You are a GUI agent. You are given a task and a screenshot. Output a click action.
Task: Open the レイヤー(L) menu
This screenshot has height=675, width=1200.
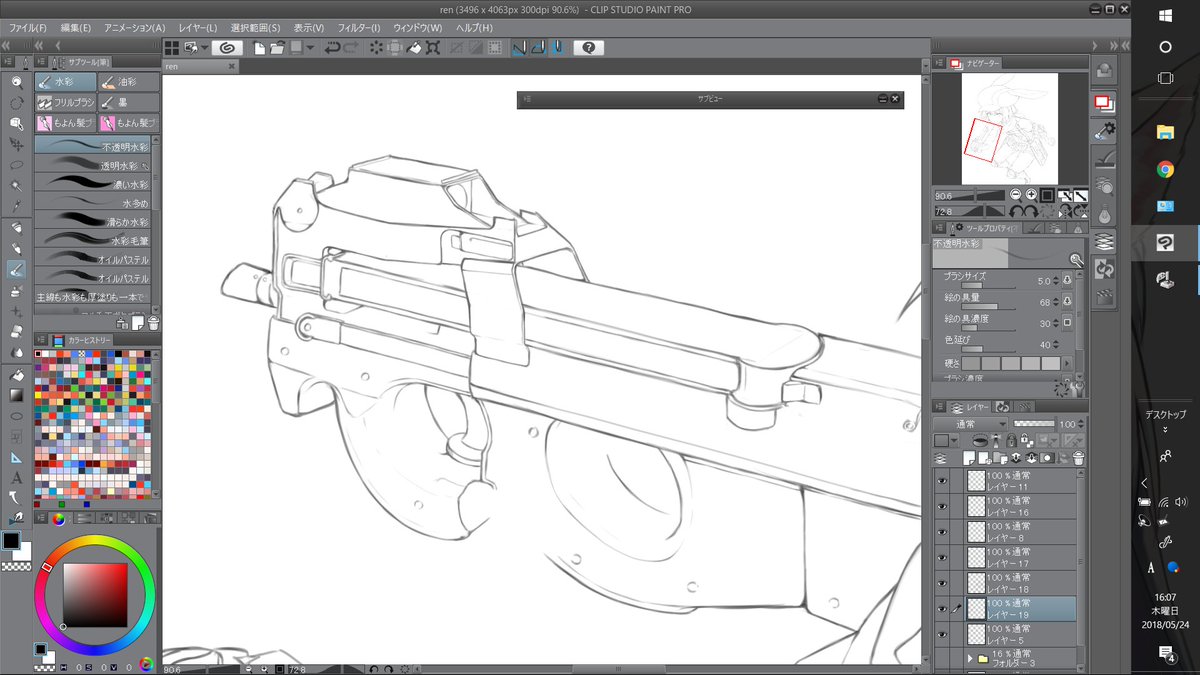point(197,27)
